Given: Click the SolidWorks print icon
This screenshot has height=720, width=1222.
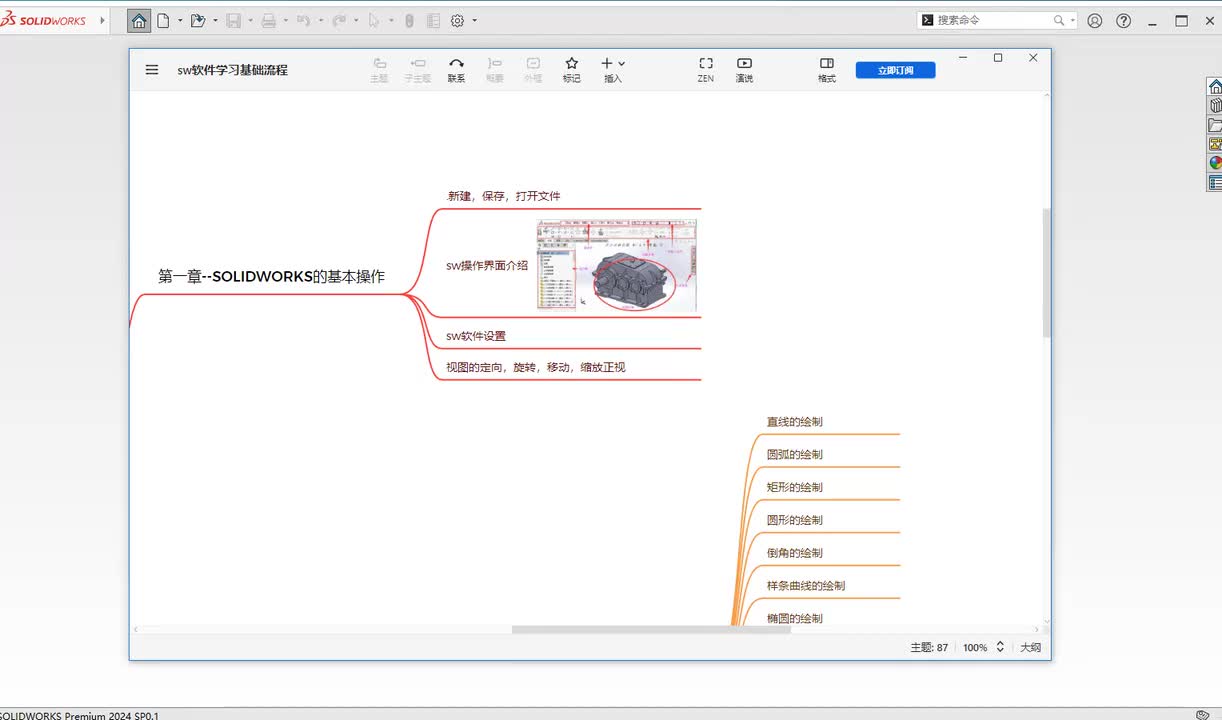Looking at the screenshot, I should (x=268, y=20).
